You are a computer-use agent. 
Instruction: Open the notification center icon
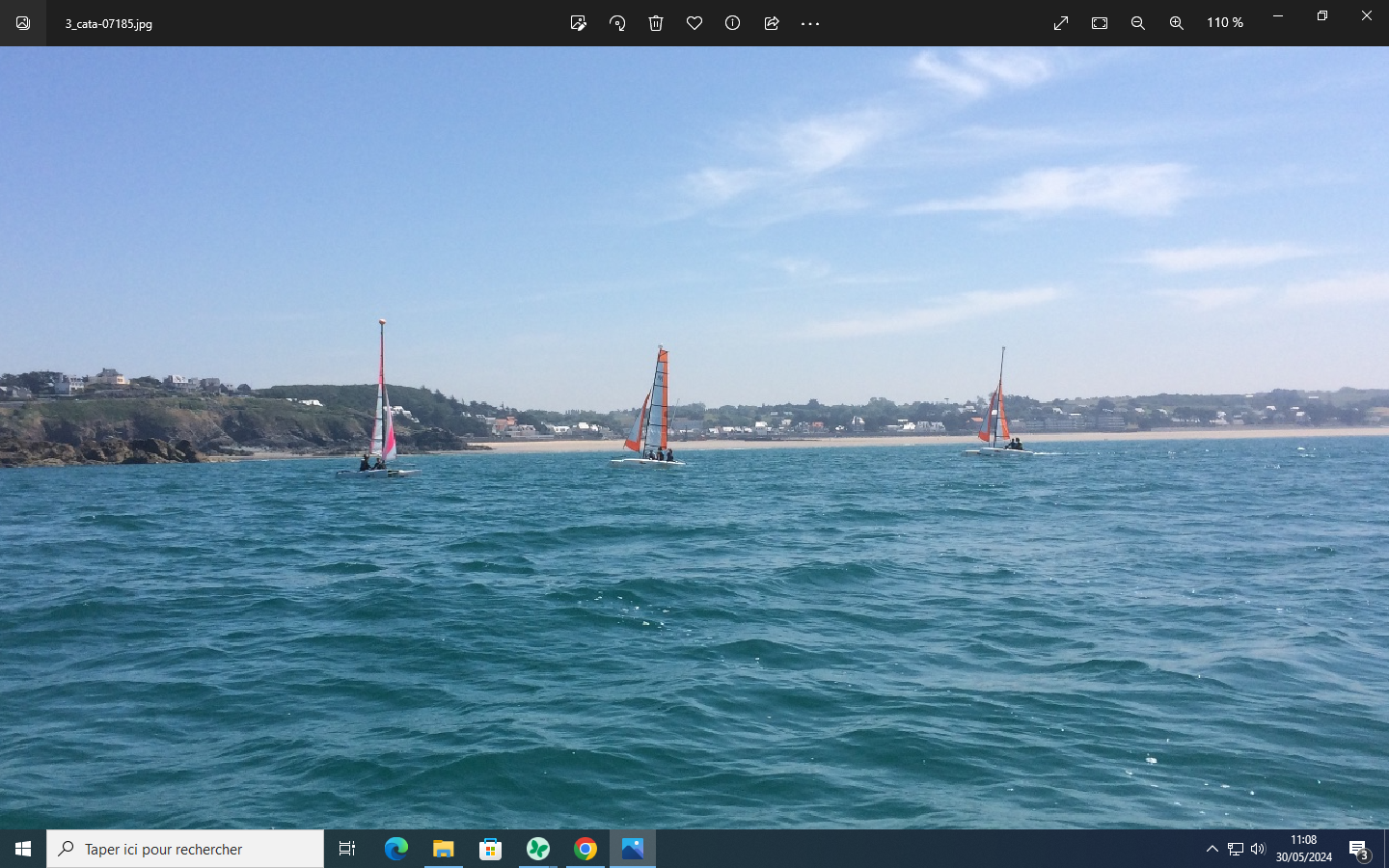1359,849
